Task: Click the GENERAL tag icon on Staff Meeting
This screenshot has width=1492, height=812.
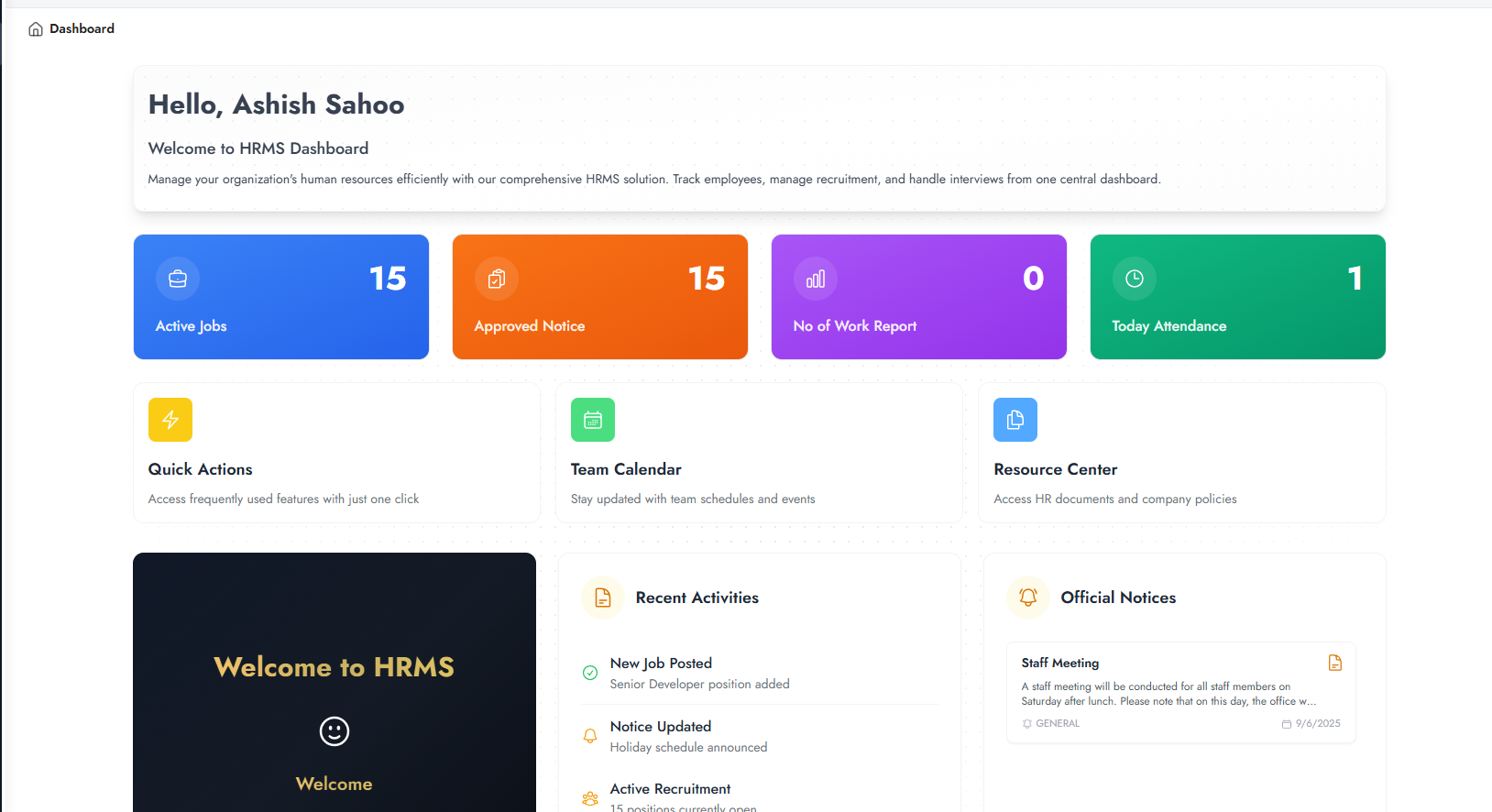Action: [1027, 724]
